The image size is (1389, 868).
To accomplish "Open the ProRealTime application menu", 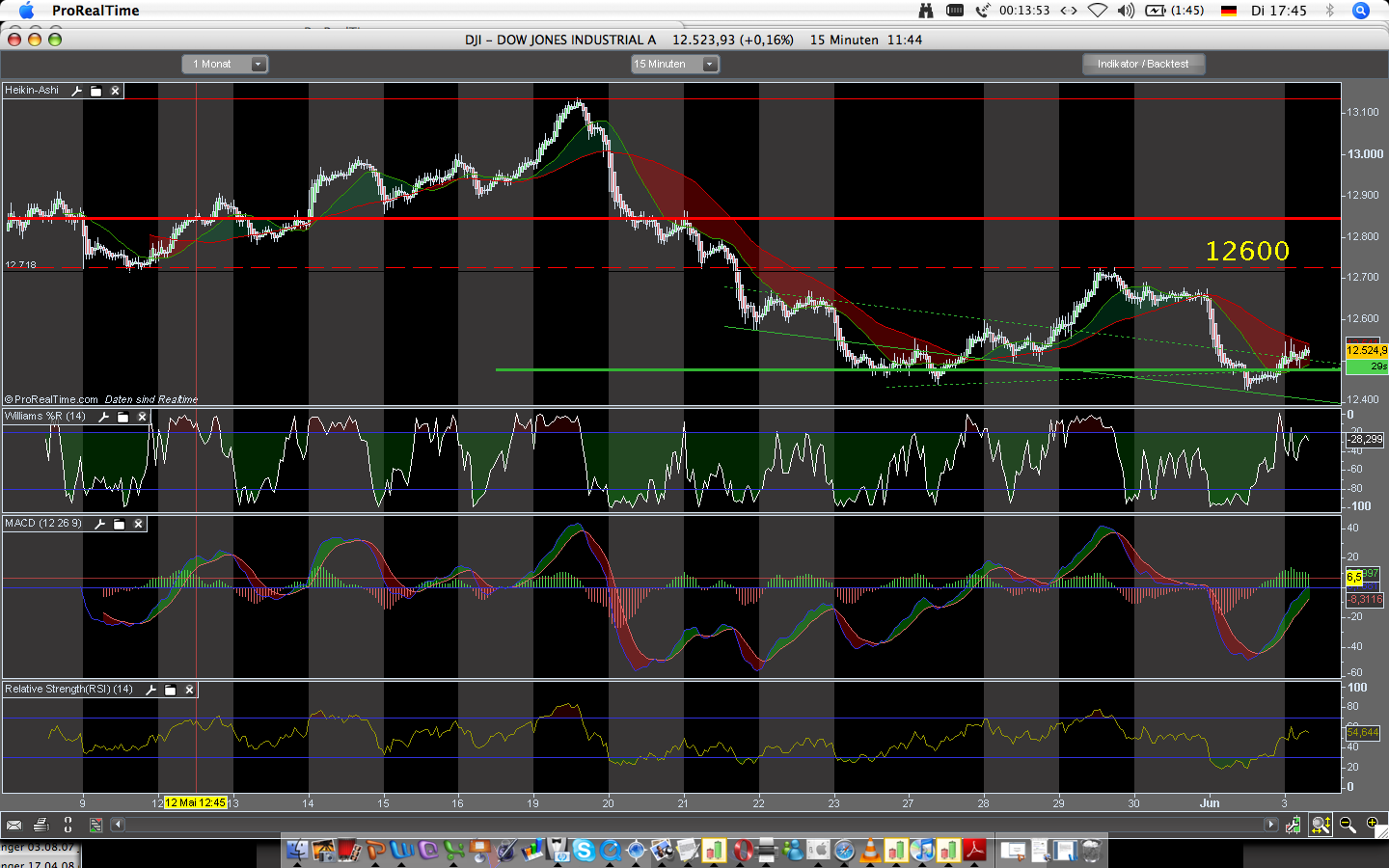I will tap(95, 11).
